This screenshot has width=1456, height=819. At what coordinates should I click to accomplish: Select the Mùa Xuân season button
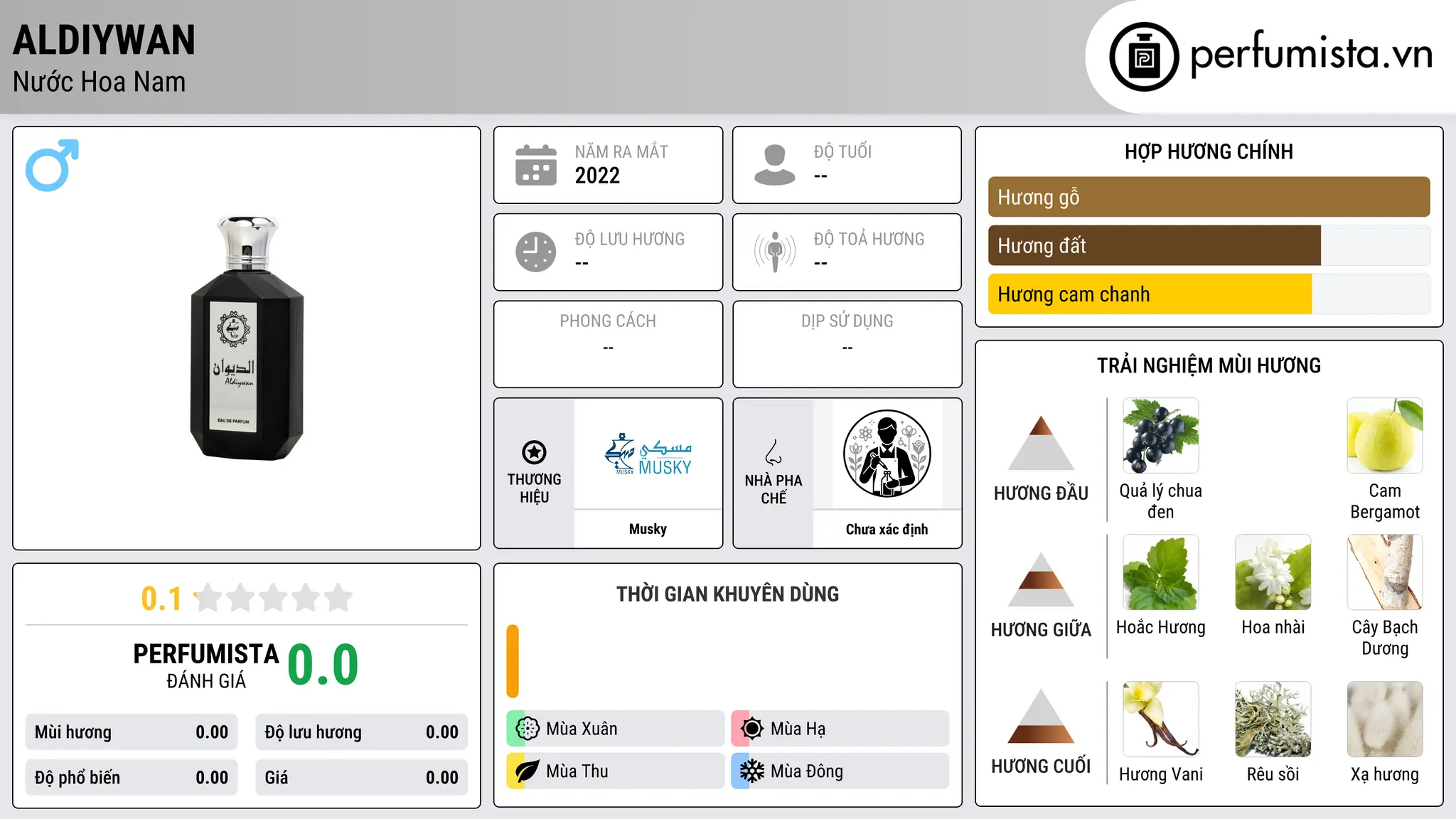coord(615,729)
